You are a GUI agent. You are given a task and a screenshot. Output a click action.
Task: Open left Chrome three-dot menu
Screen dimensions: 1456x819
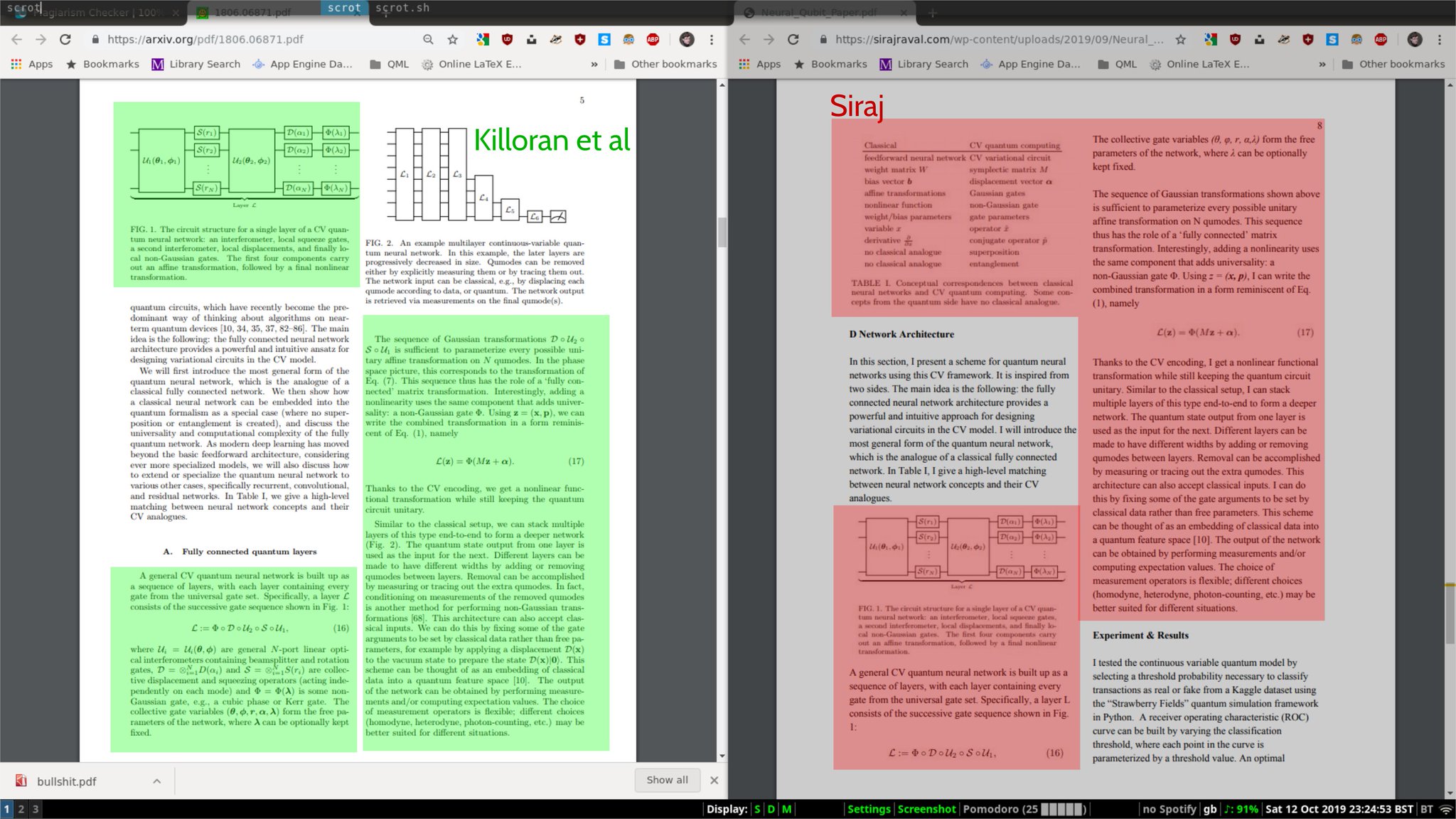(711, 39)
